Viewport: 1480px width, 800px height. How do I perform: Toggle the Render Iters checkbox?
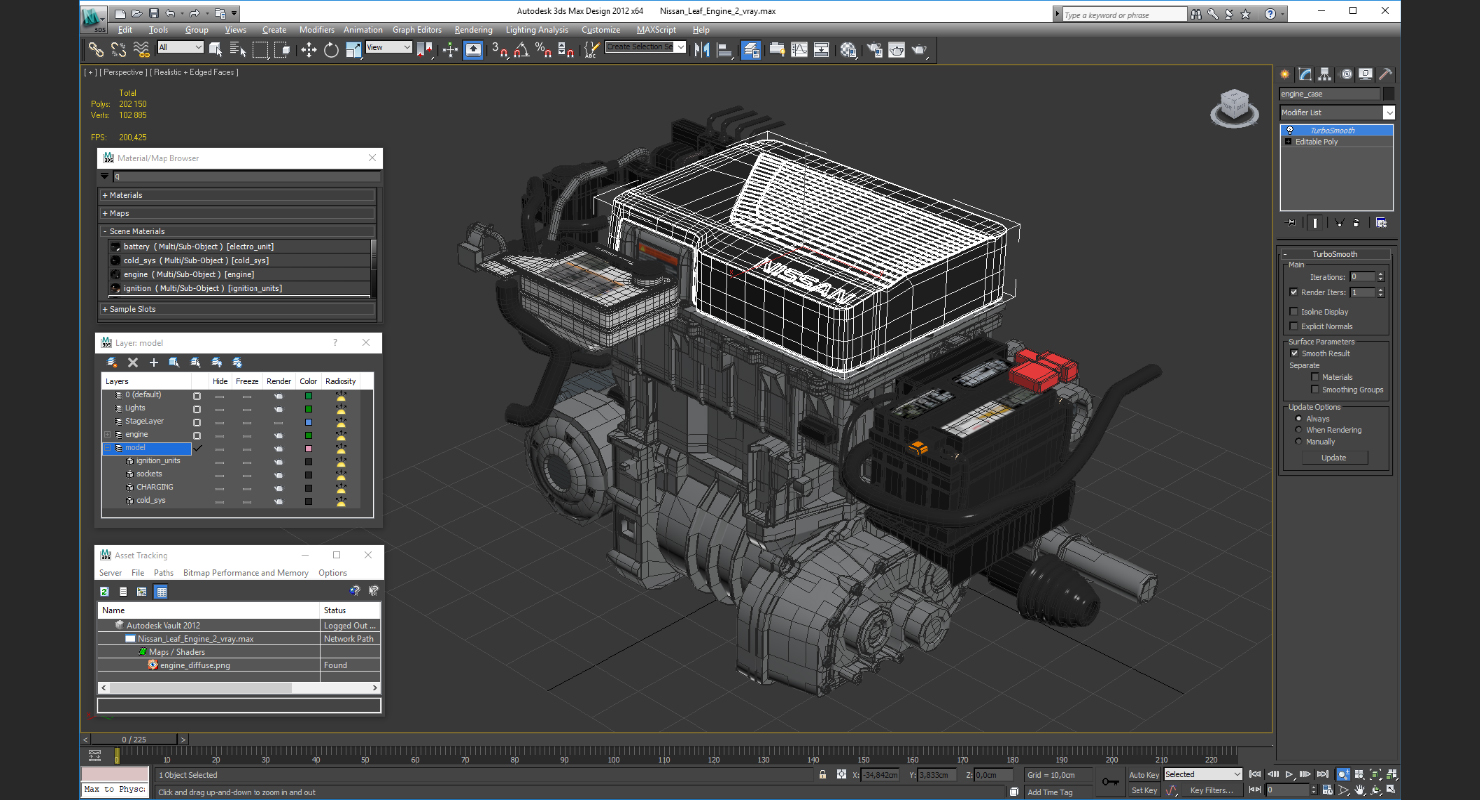[x=1294, y=292]
